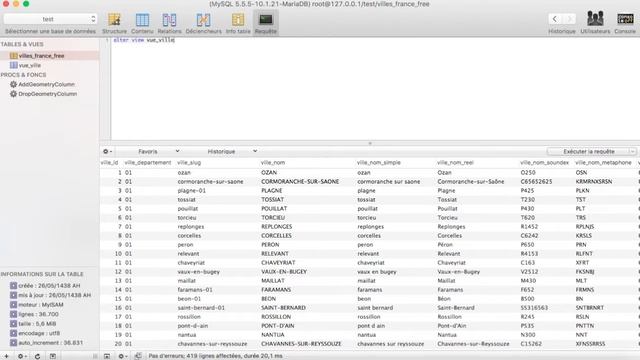Image resolution: width=640 pixels, height=360 pixels.
Task: Click the editor-results split divider handle
Action: pos(370,143)
